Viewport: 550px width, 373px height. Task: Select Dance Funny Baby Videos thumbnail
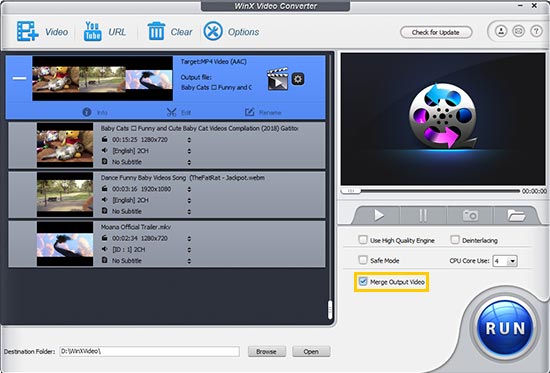[x=65, y=194]
